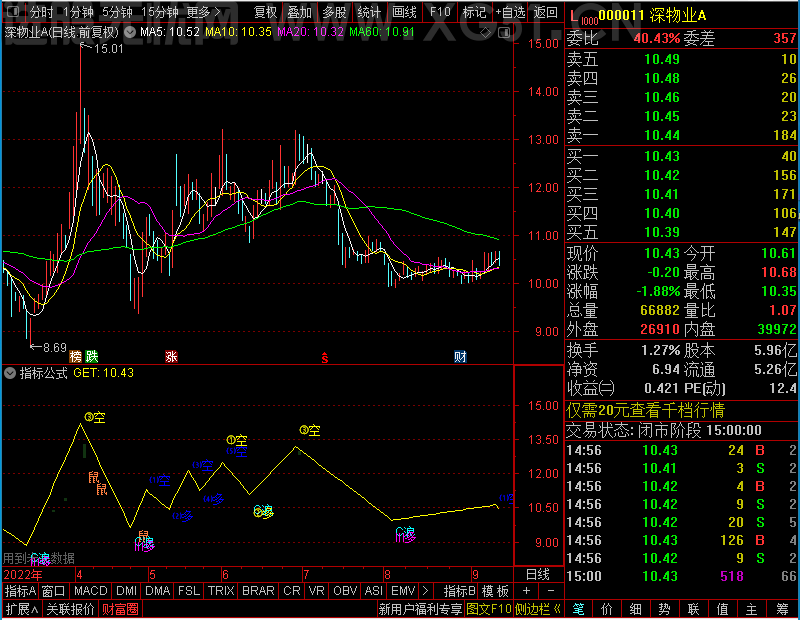The width and height of the screenshot is (800, 620).
Task: Open the 模板 template tab
Action: 495,591
